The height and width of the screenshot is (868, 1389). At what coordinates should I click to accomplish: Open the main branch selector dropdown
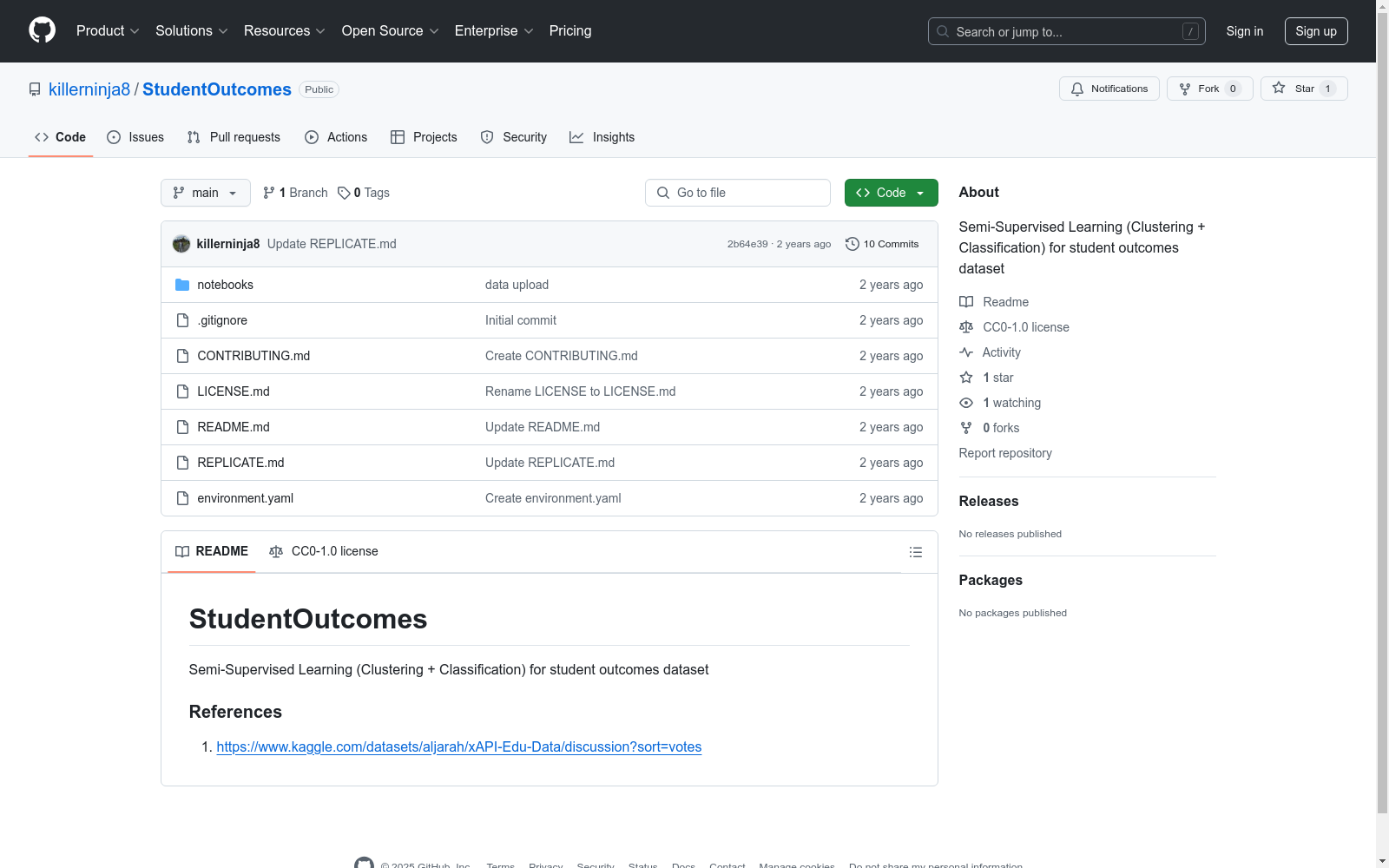206,193
